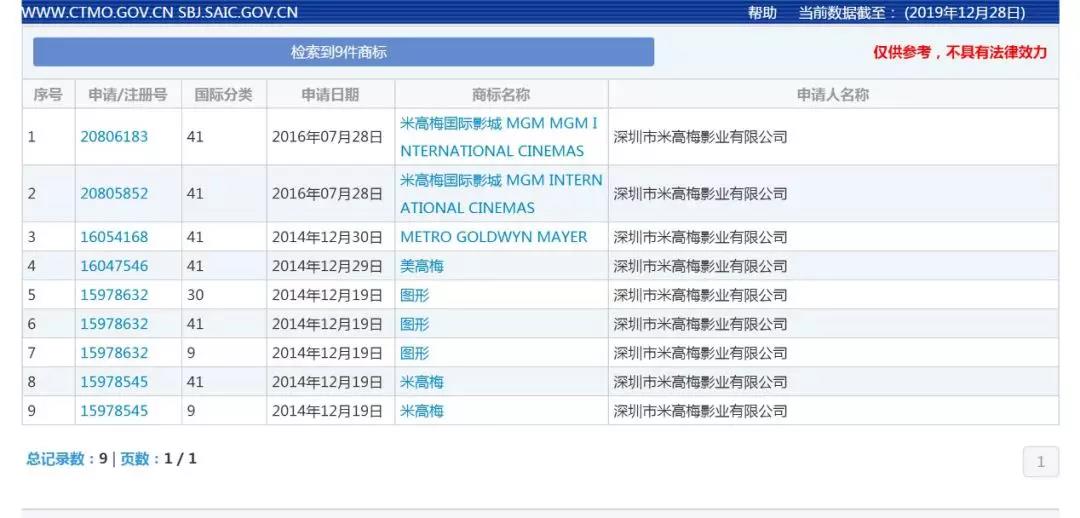Screen dimensions: 1080x518
Task: Click the 申请/注册号 column header
Action: pyautogui.click(x=127, y=94)
